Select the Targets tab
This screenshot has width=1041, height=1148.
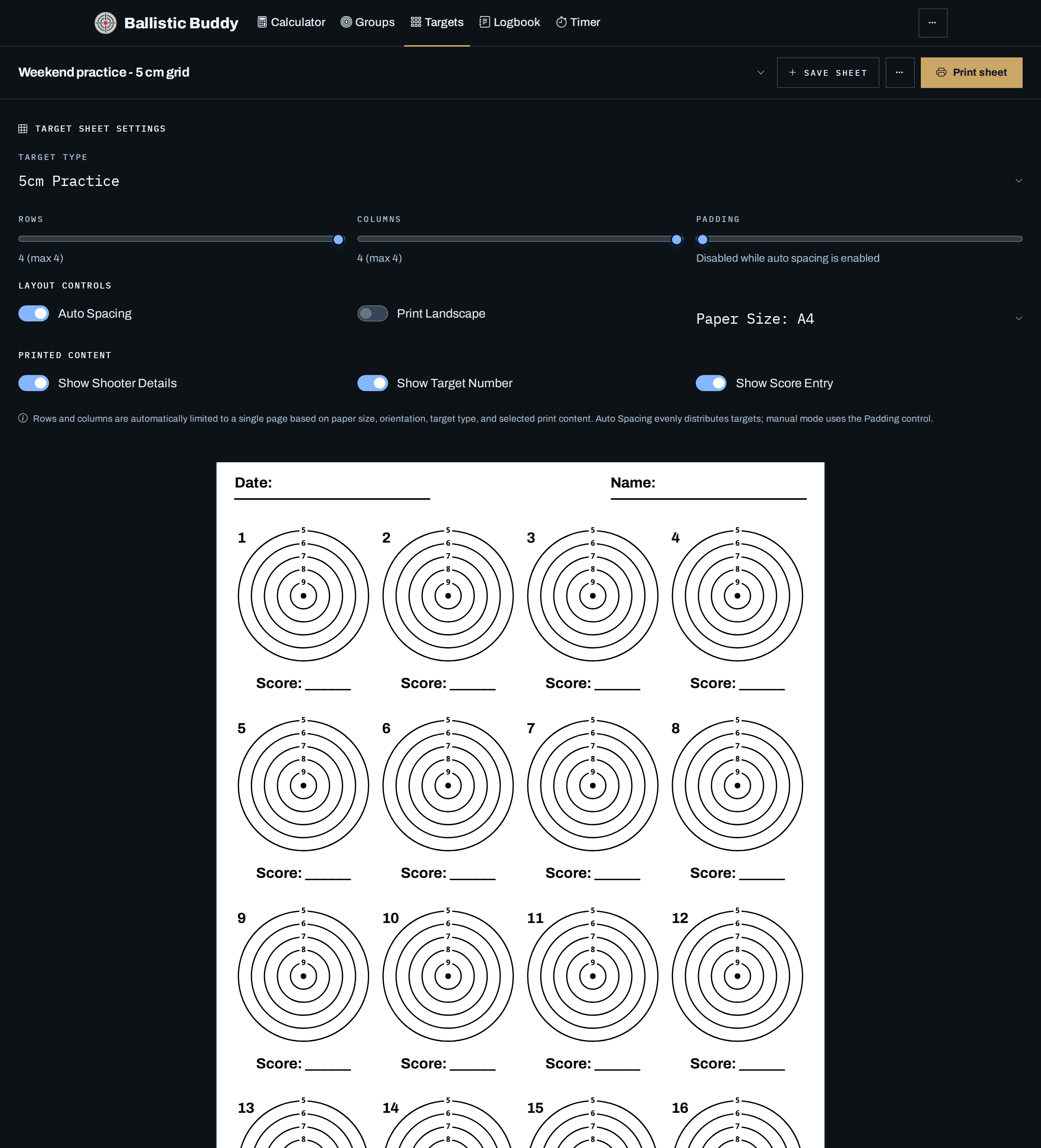437,22
